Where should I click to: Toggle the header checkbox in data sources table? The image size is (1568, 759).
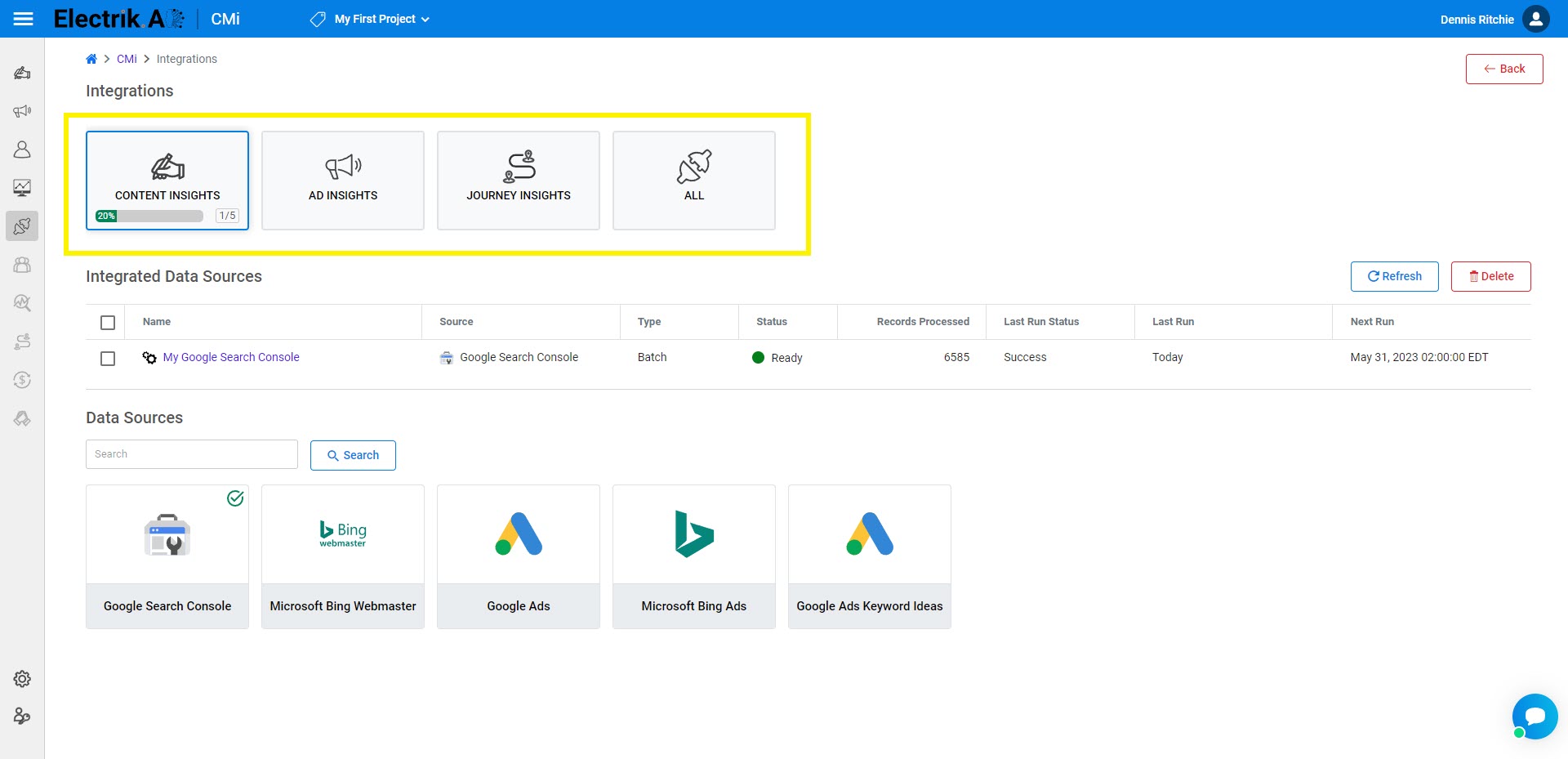pos(107,322)
